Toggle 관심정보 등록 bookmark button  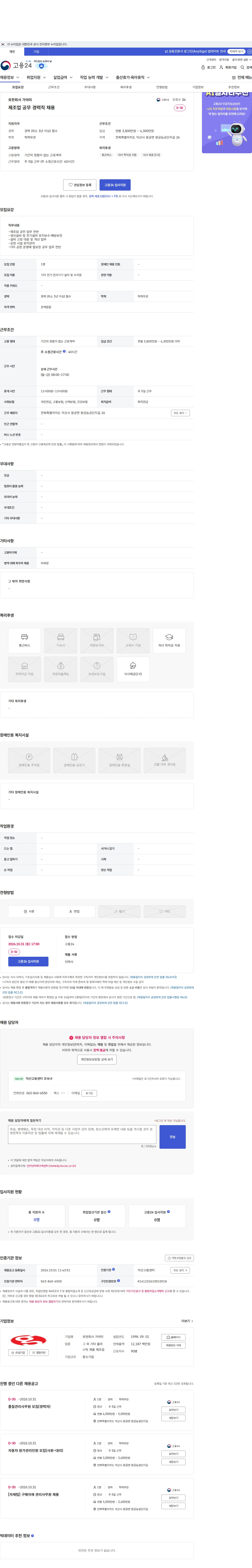80,185
